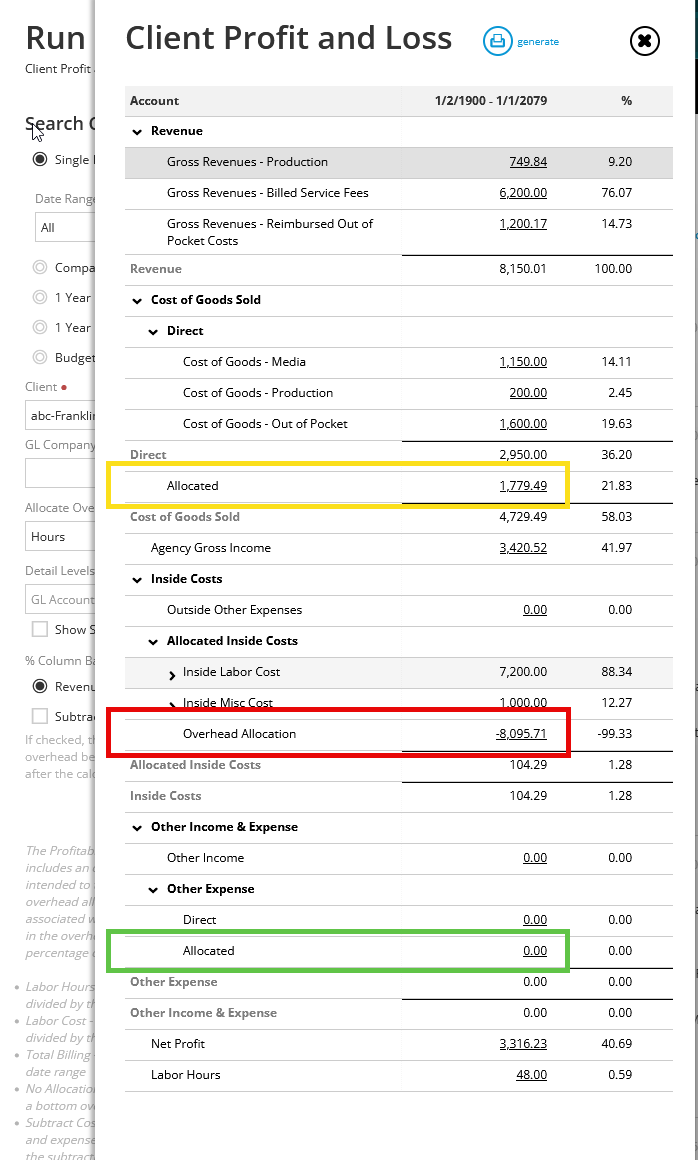Click the Account column header
This screenshot has width=698, height=1160.
pos(155,101)
